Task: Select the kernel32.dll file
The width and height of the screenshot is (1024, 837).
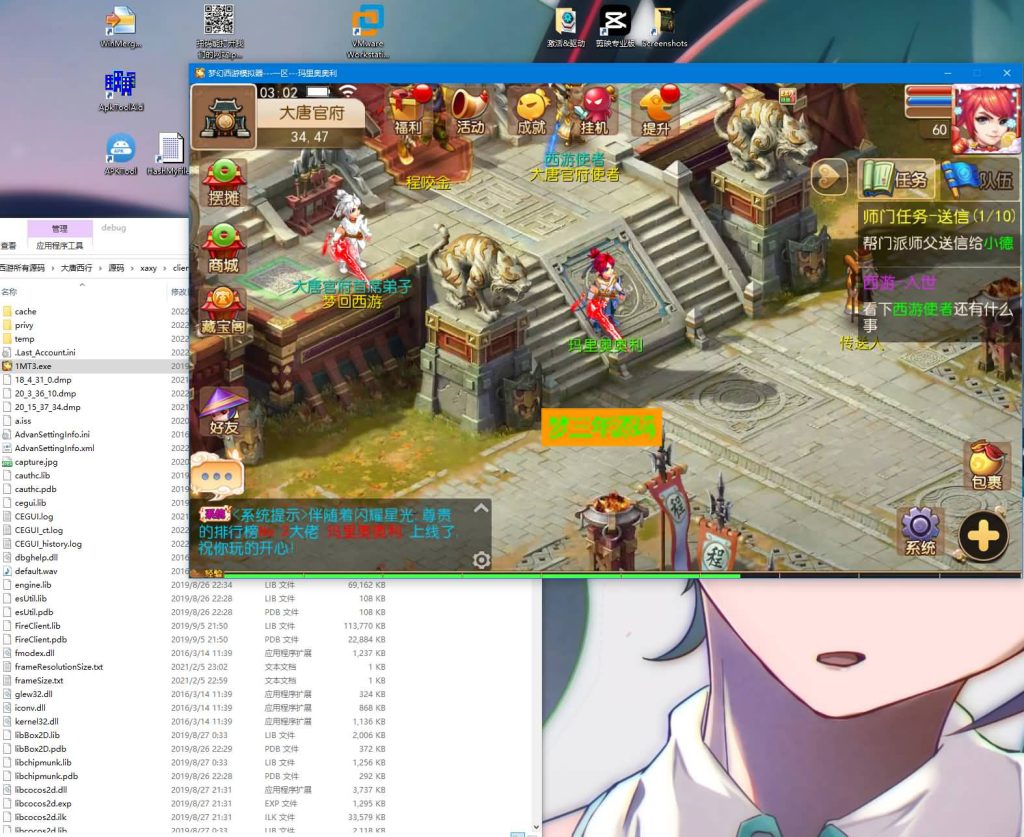Action: click(x=37, y=721)
